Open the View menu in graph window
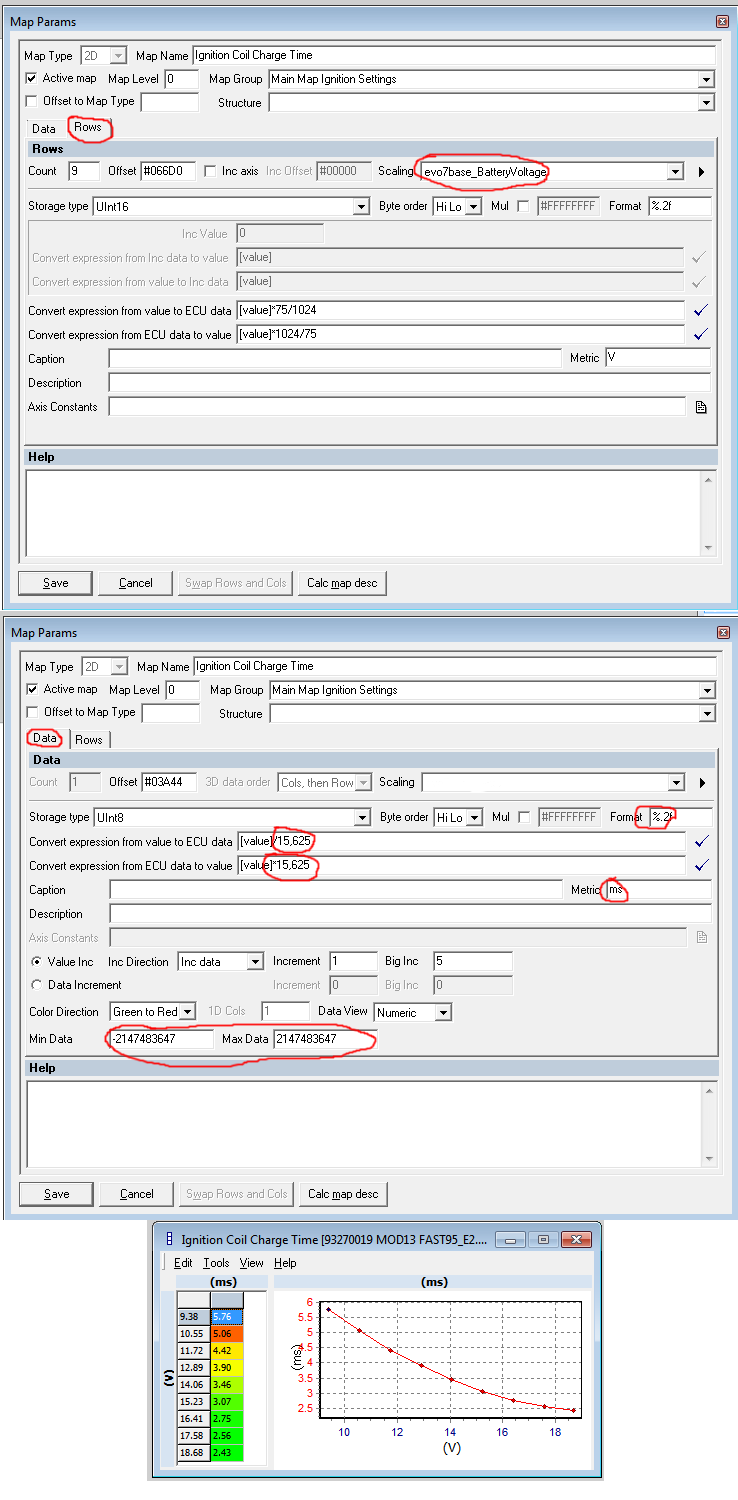The image size is (738, 1500). (x=251, y=1263)
